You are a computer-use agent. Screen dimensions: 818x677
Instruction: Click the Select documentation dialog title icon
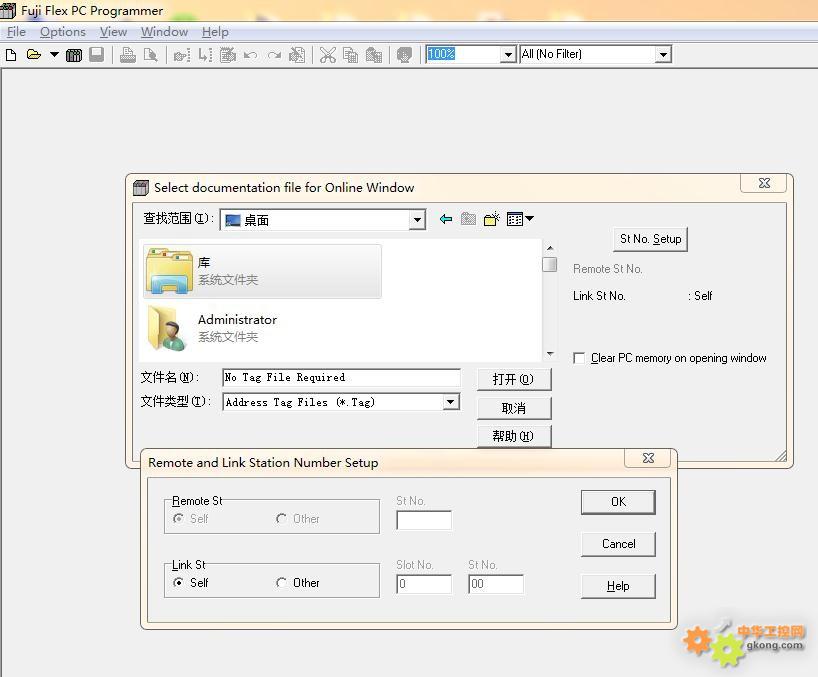point(141,188)
